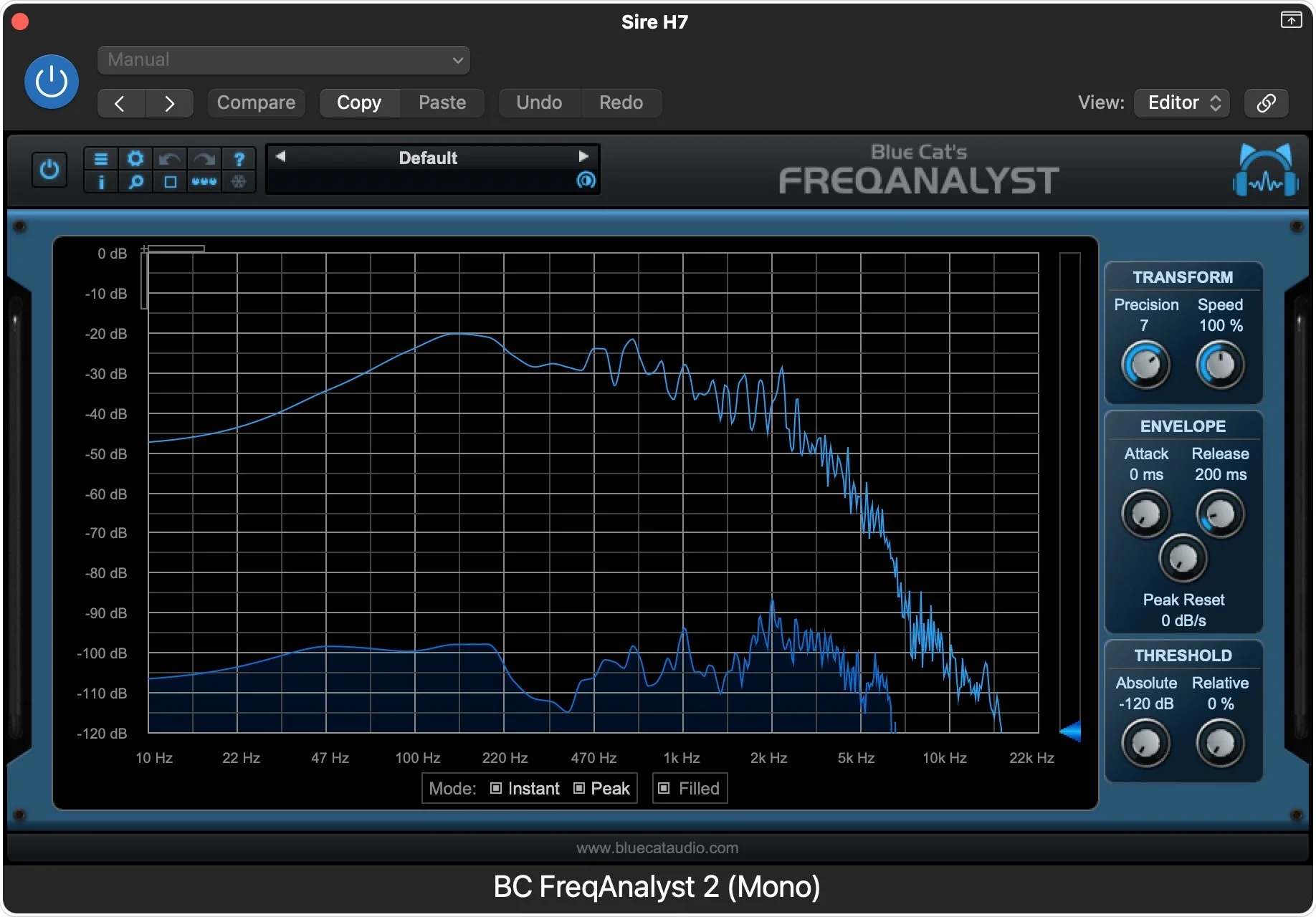Click the Relative value 0 %

[x=1221, y=704]
